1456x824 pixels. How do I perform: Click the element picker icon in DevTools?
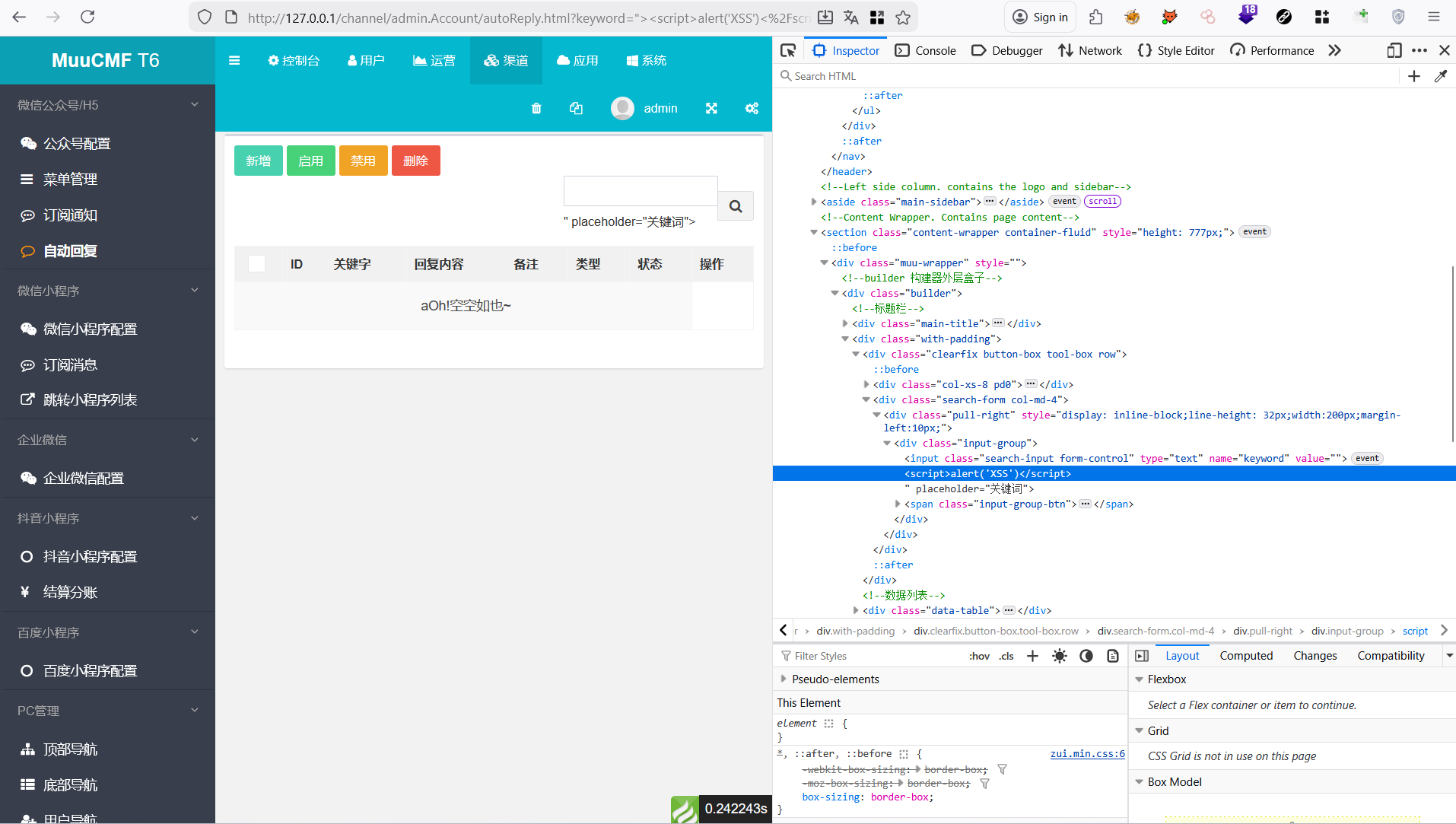tap(788, 50)
